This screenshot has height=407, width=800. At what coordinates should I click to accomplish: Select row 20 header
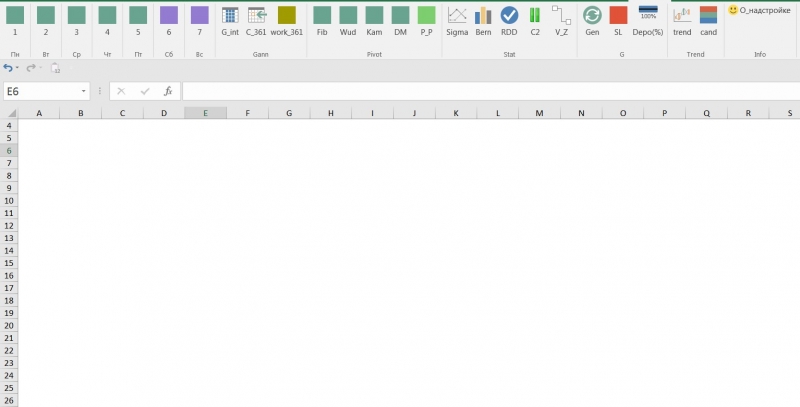tap(9, 325)
